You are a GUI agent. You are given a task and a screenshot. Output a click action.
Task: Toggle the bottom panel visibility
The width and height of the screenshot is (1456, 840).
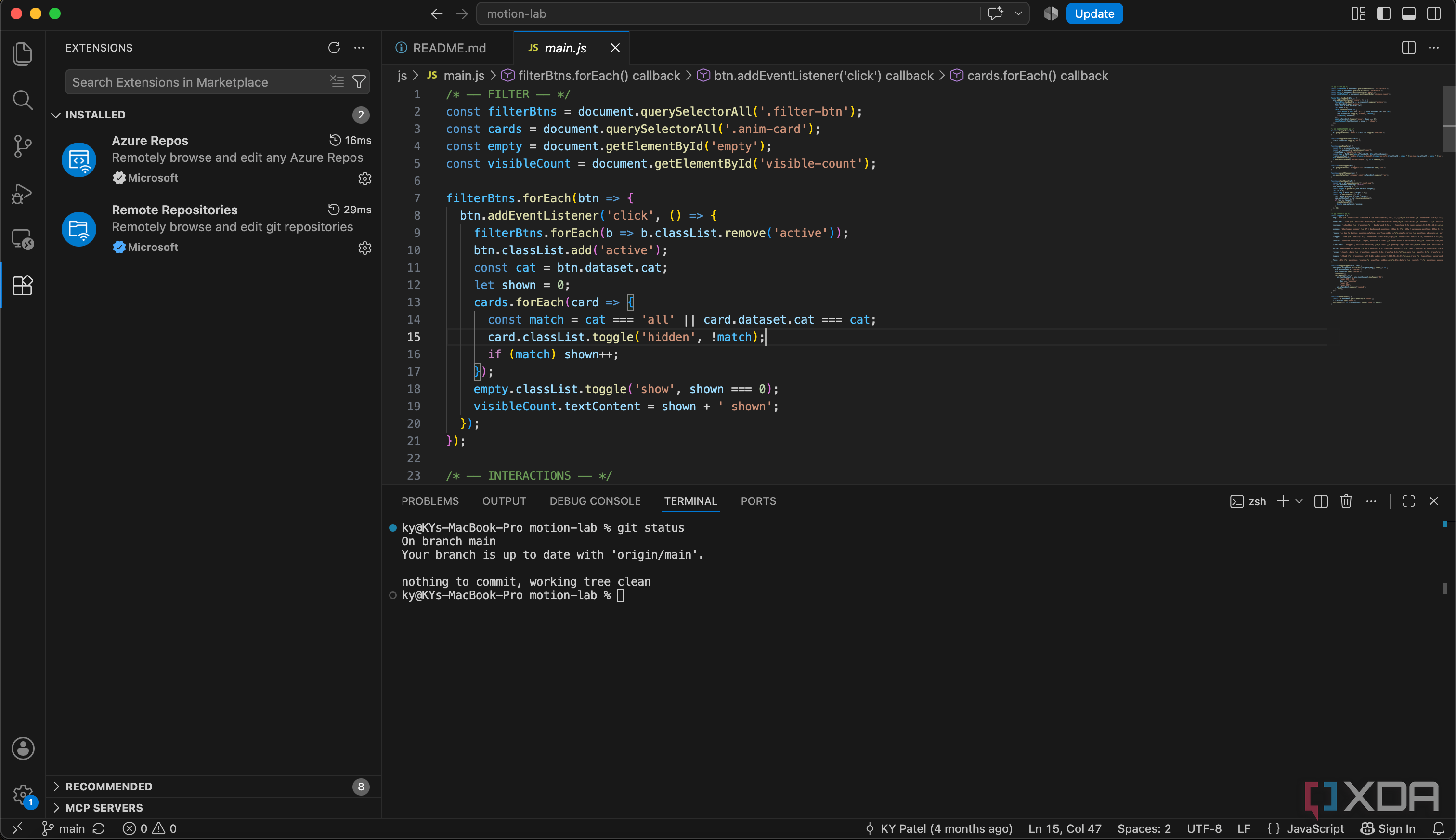pyautogui.click(x=1408, y=14)
